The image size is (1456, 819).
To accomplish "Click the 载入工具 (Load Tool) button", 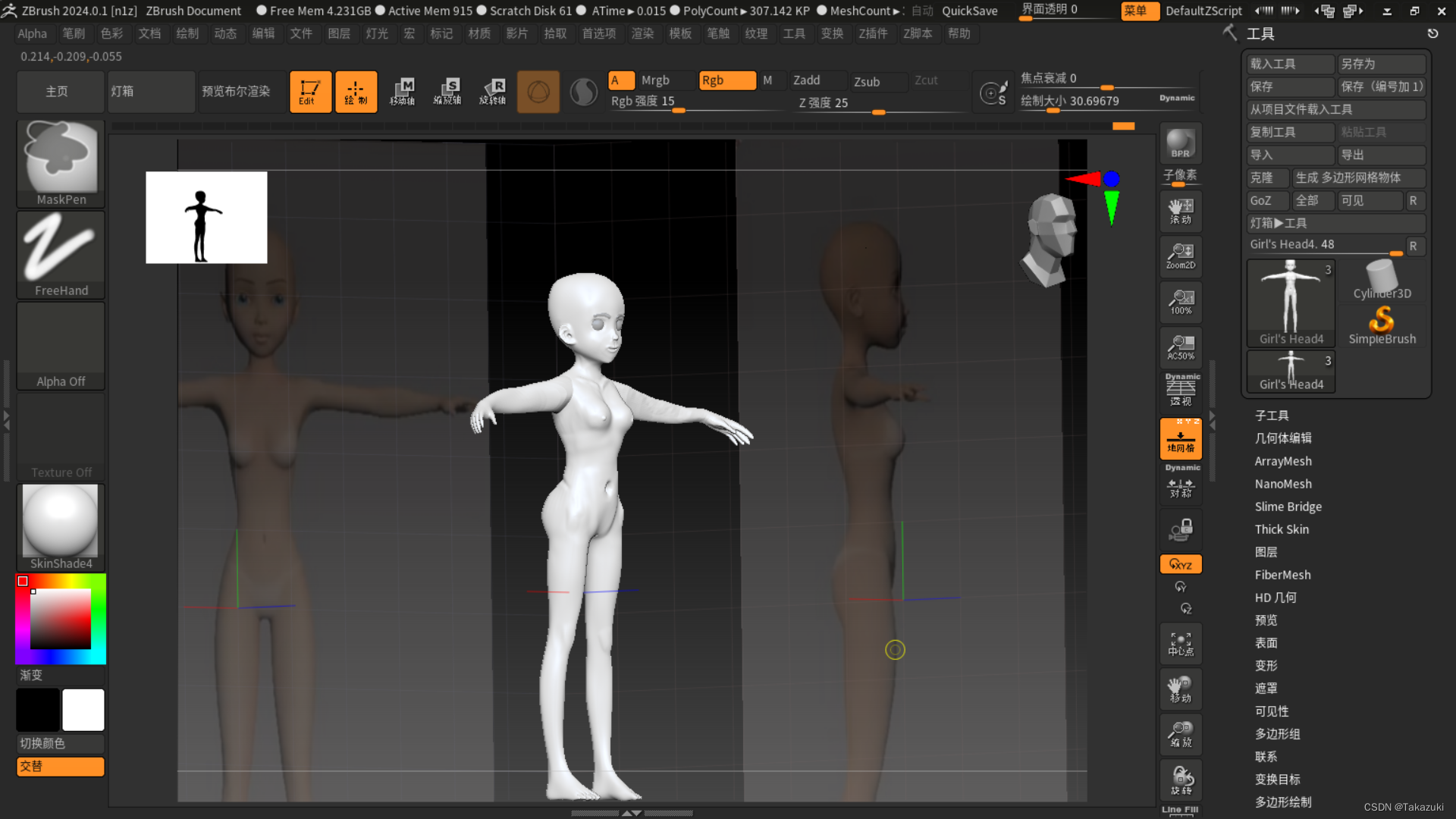I will click(x=1289, y=64).
